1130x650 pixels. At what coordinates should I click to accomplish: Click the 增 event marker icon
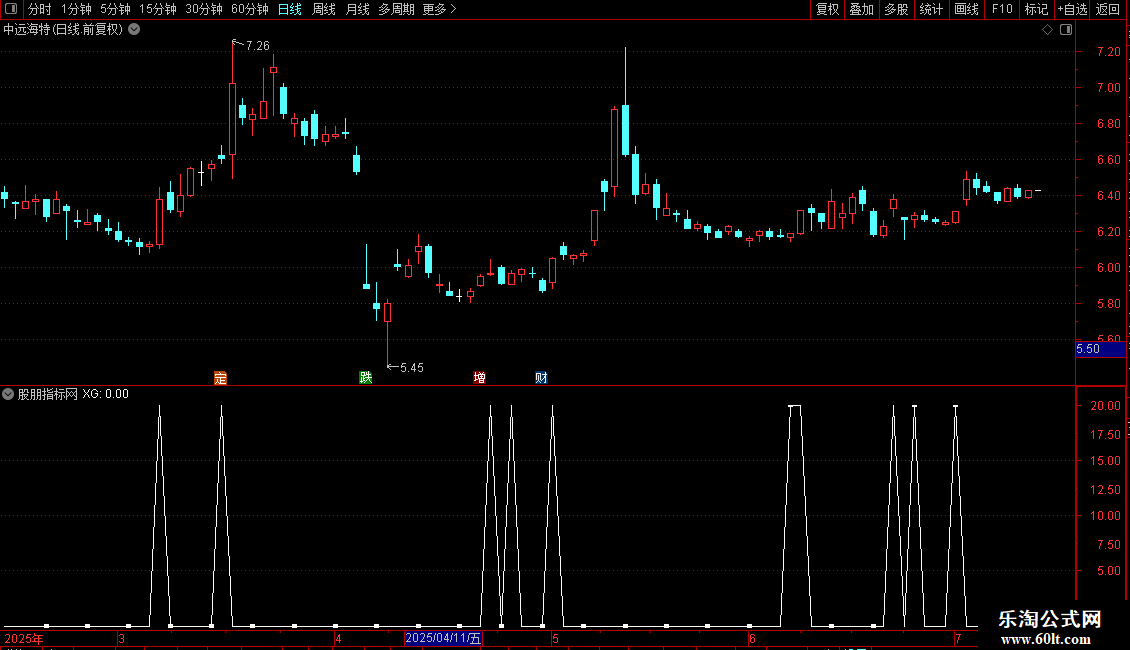click(479, 378)
